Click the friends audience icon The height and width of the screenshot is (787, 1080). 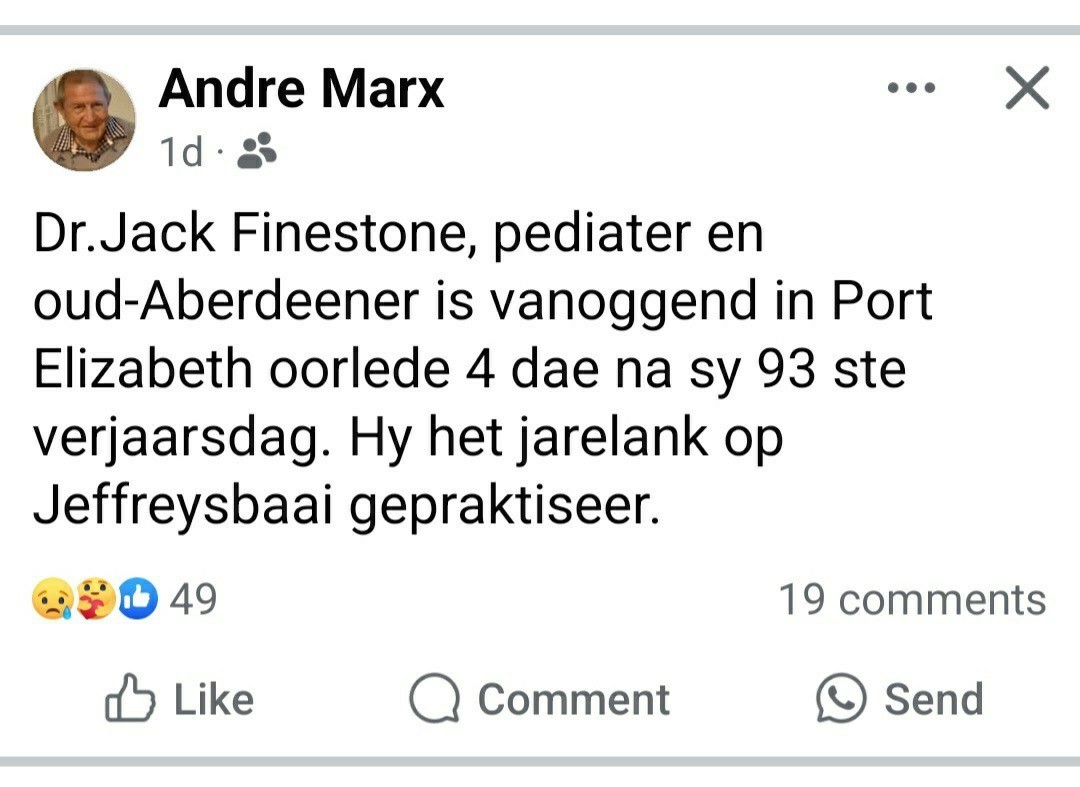tap(258, 151)
